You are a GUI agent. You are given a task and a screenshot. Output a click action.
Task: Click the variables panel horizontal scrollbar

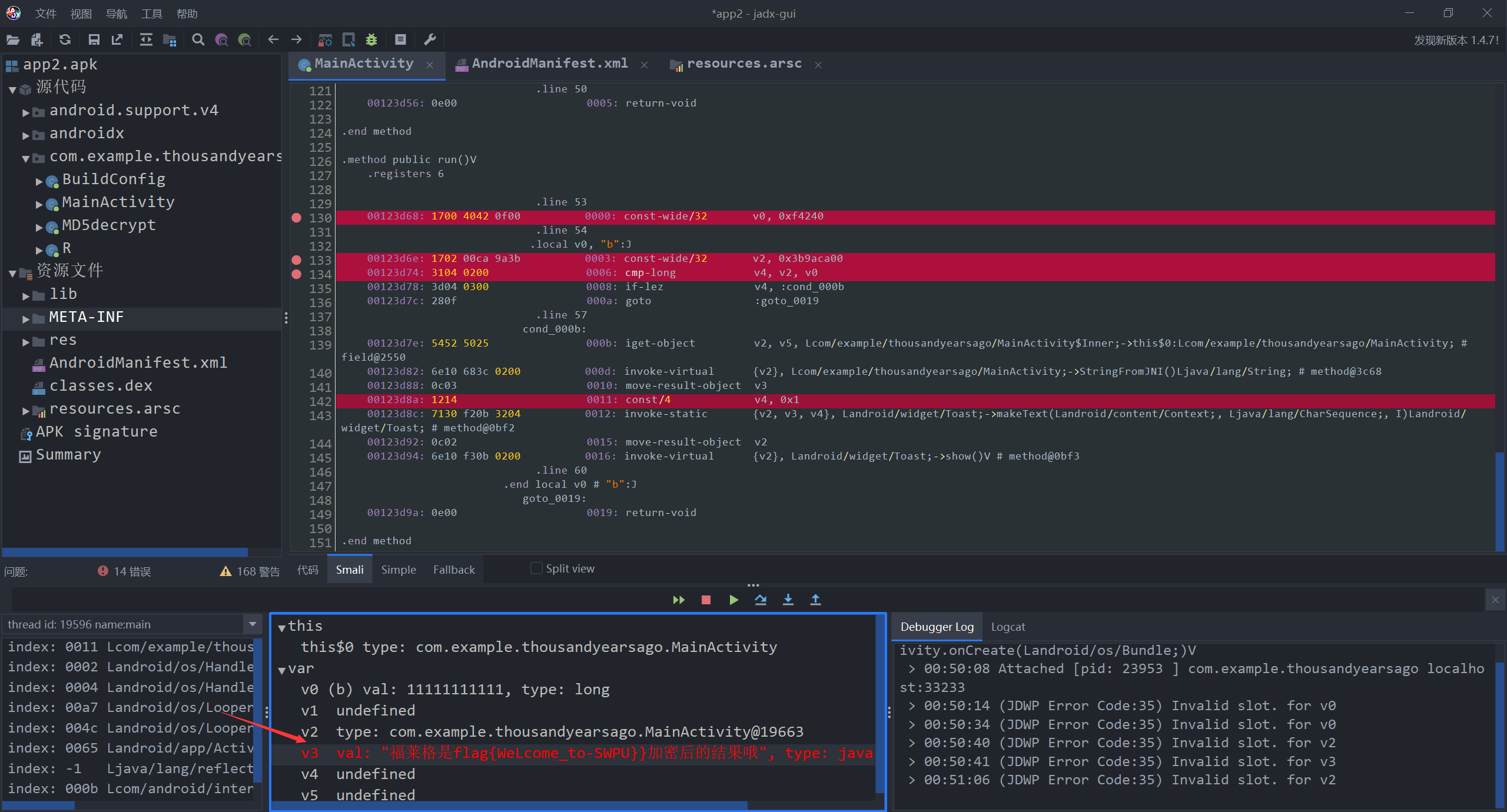[x=510, y=805]
